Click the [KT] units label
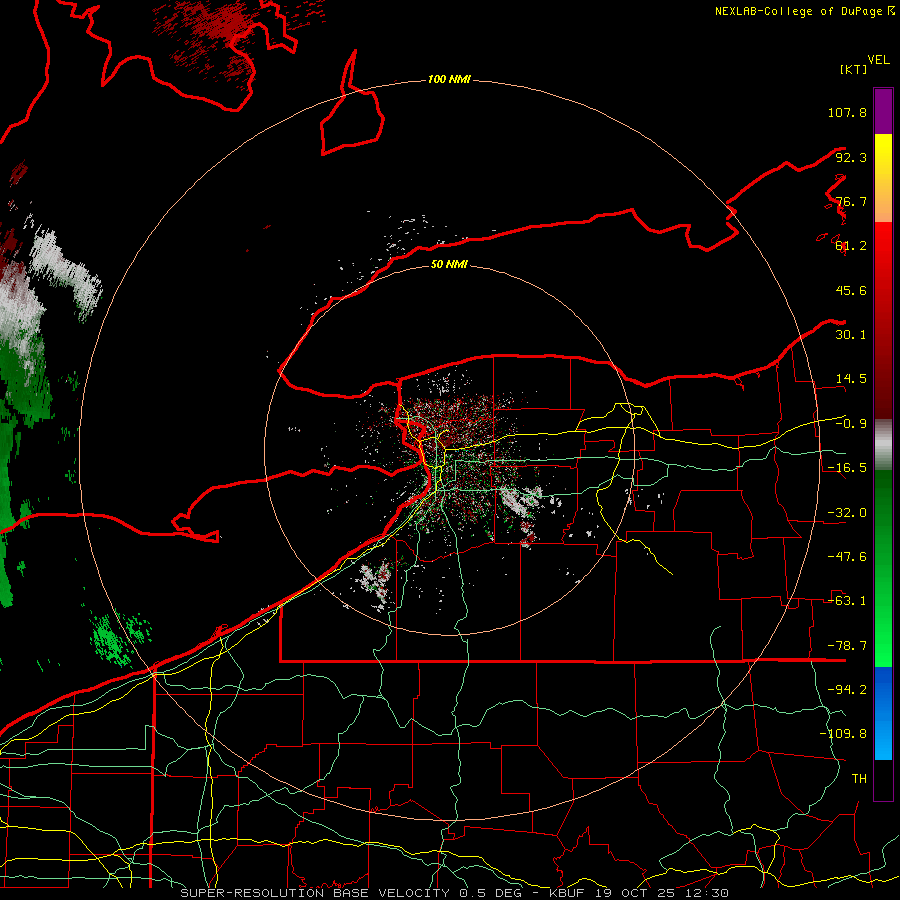The height and width of the screenshot is (900, 900). click(x=853, y=69)
